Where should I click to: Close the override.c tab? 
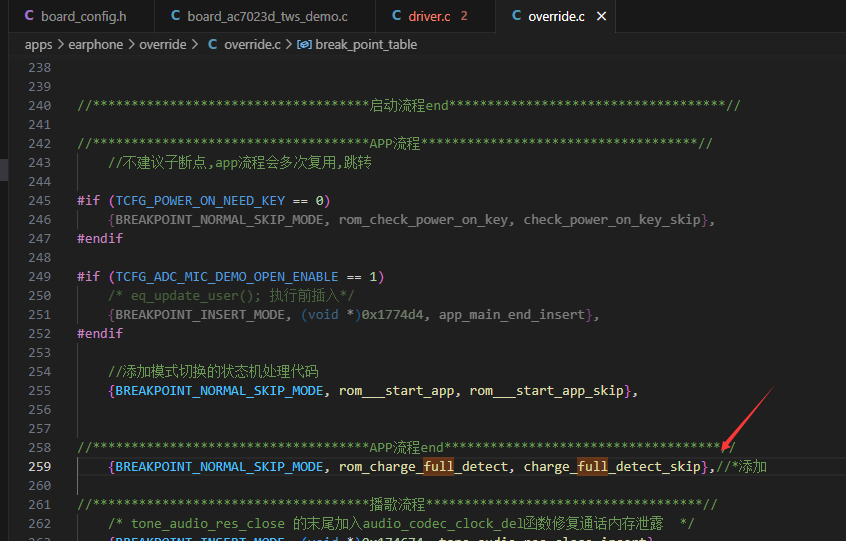pos(601,16)
